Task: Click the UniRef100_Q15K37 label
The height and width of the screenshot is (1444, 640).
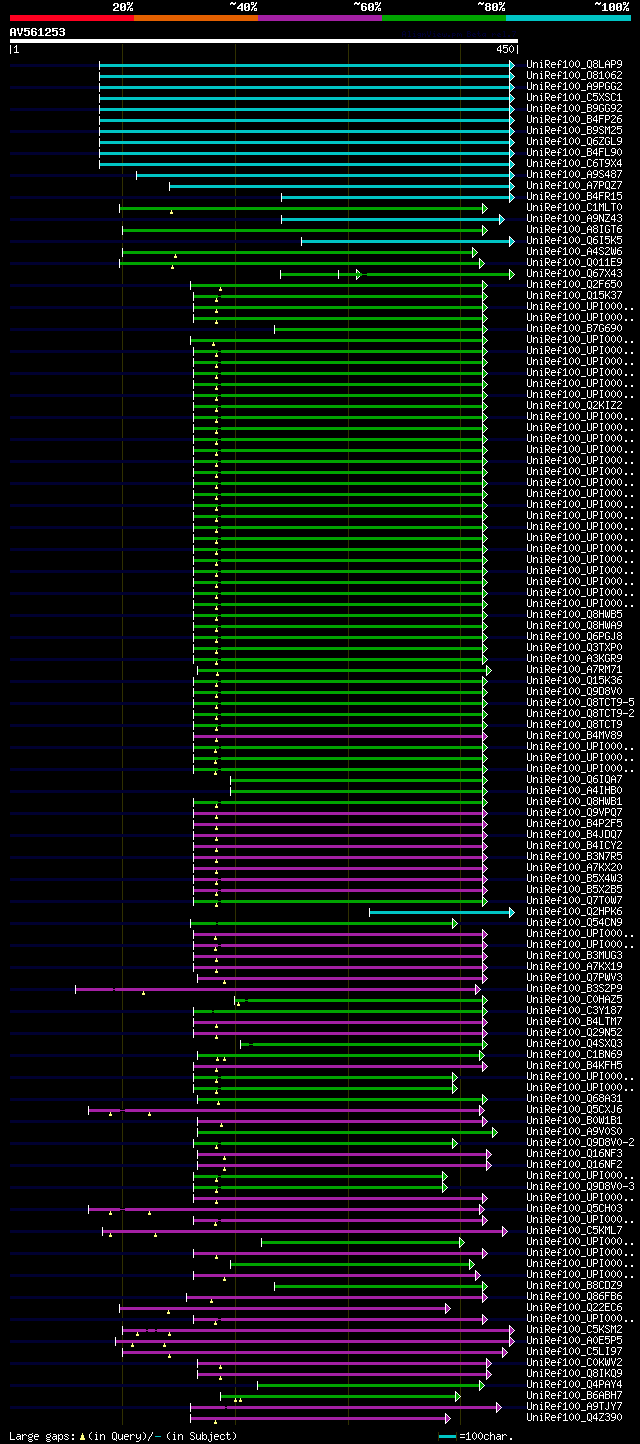Action: pos(574,296)
